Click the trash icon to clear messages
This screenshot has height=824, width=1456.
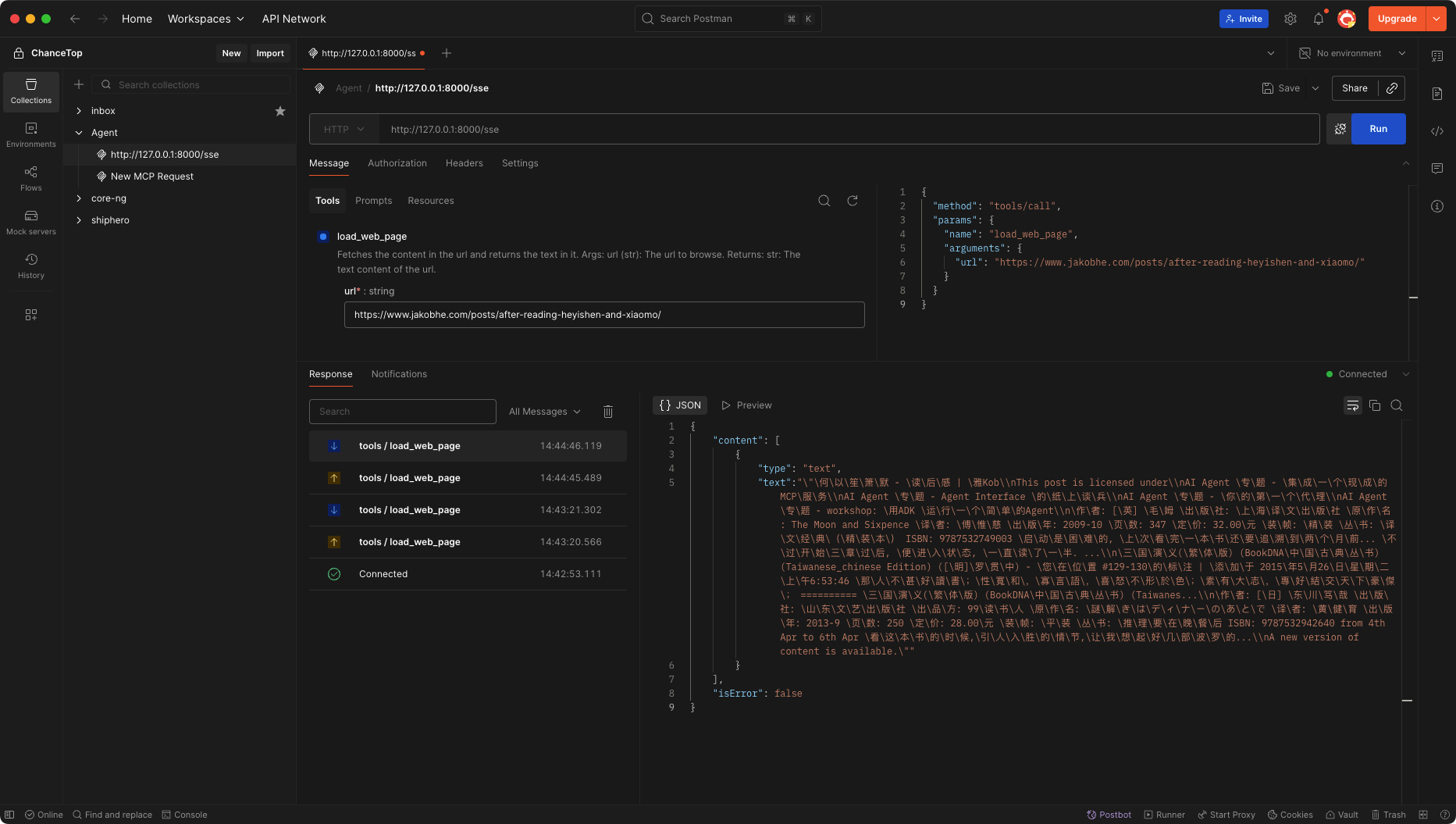[608, 412]
